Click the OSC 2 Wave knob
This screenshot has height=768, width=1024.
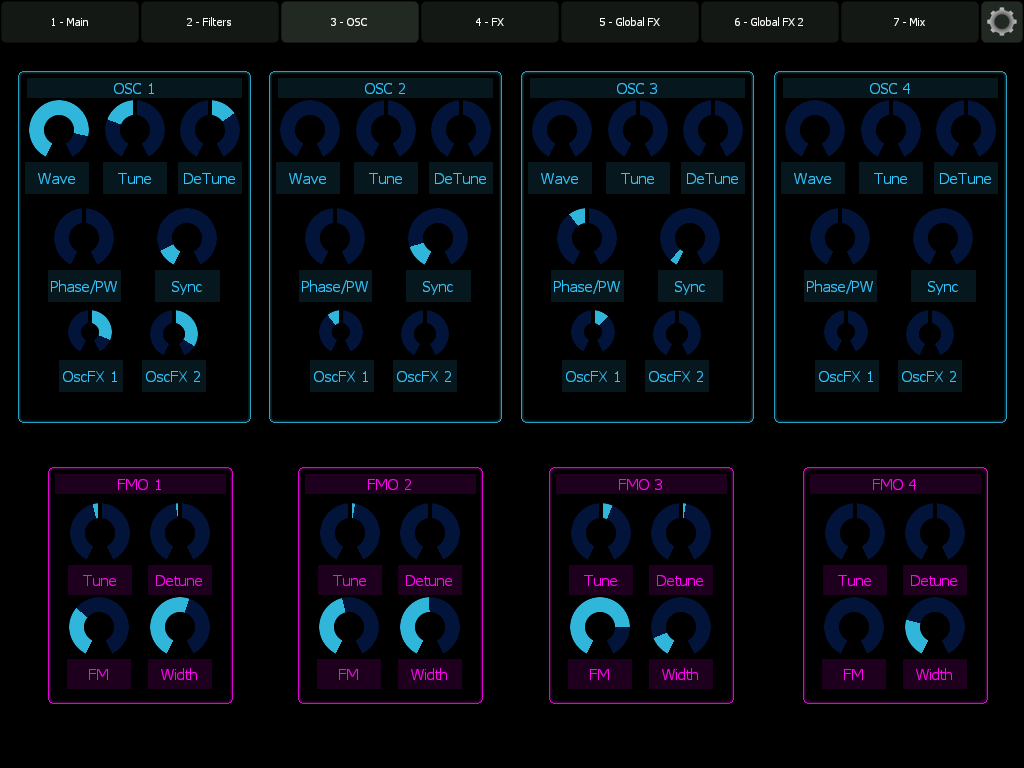pyautogui.click(x=310, y=129)
